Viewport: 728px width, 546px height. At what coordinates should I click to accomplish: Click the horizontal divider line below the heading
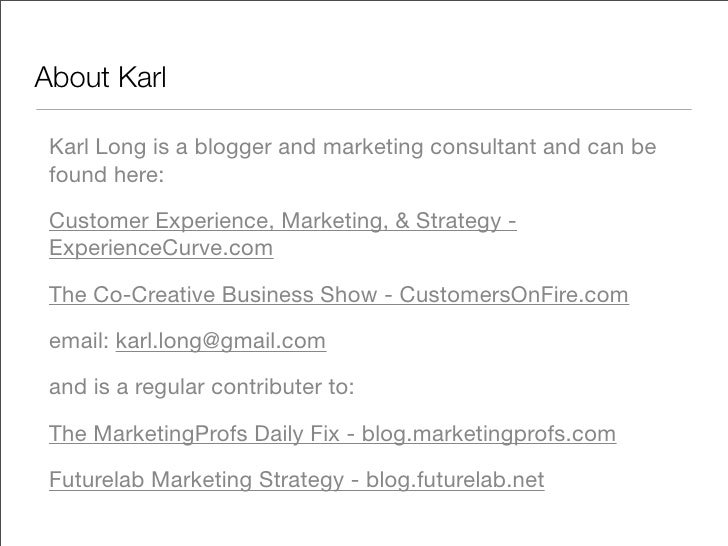364,110
